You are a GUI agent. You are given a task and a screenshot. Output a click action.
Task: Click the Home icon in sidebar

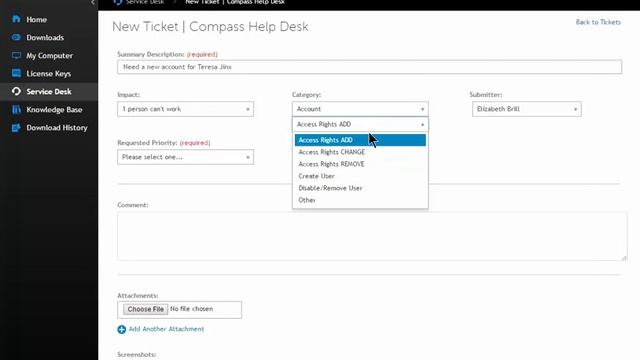[x=16, y=19]
